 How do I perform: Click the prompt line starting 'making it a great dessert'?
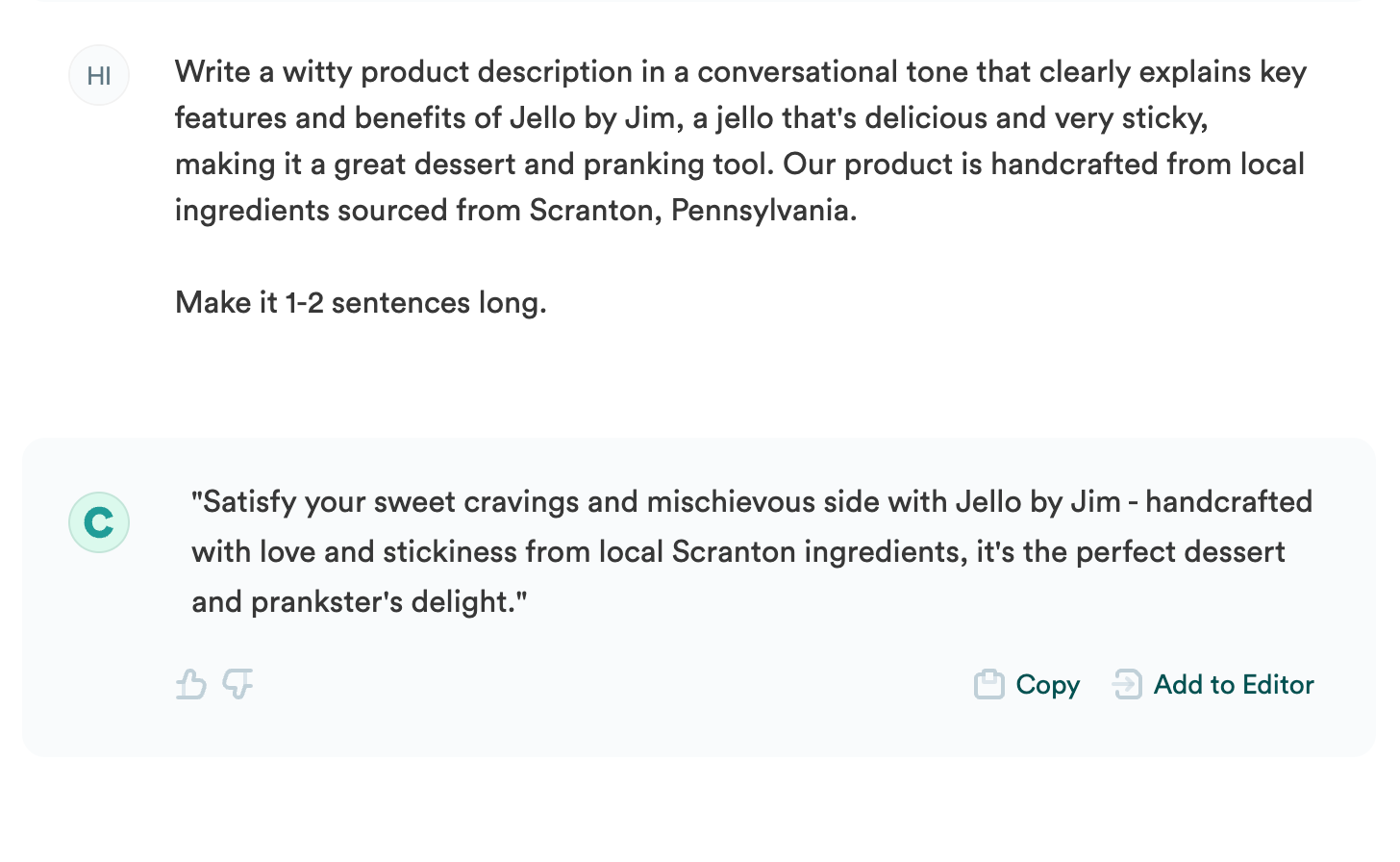click(x=739, y=164)
